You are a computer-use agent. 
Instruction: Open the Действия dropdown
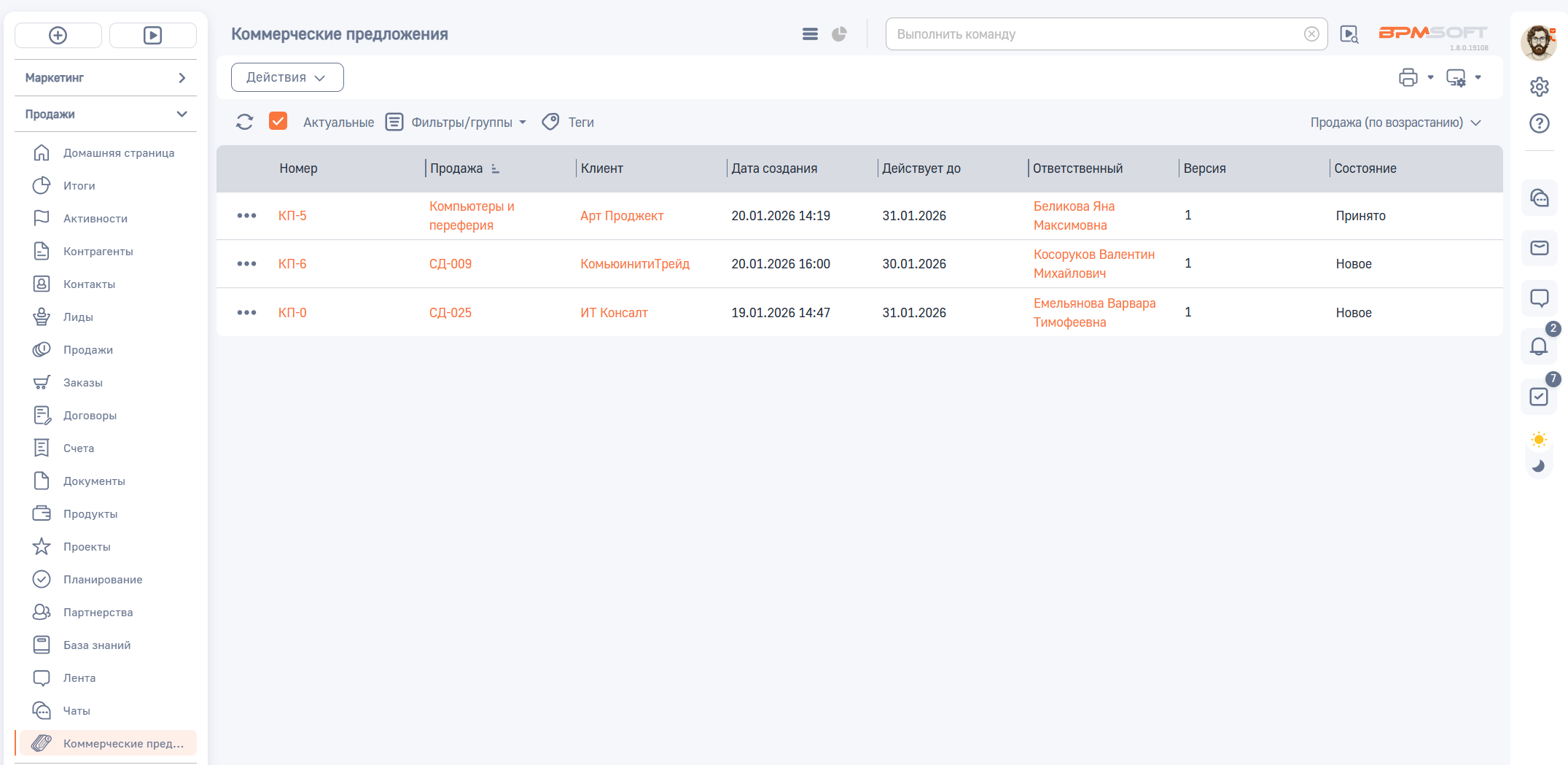286,77
